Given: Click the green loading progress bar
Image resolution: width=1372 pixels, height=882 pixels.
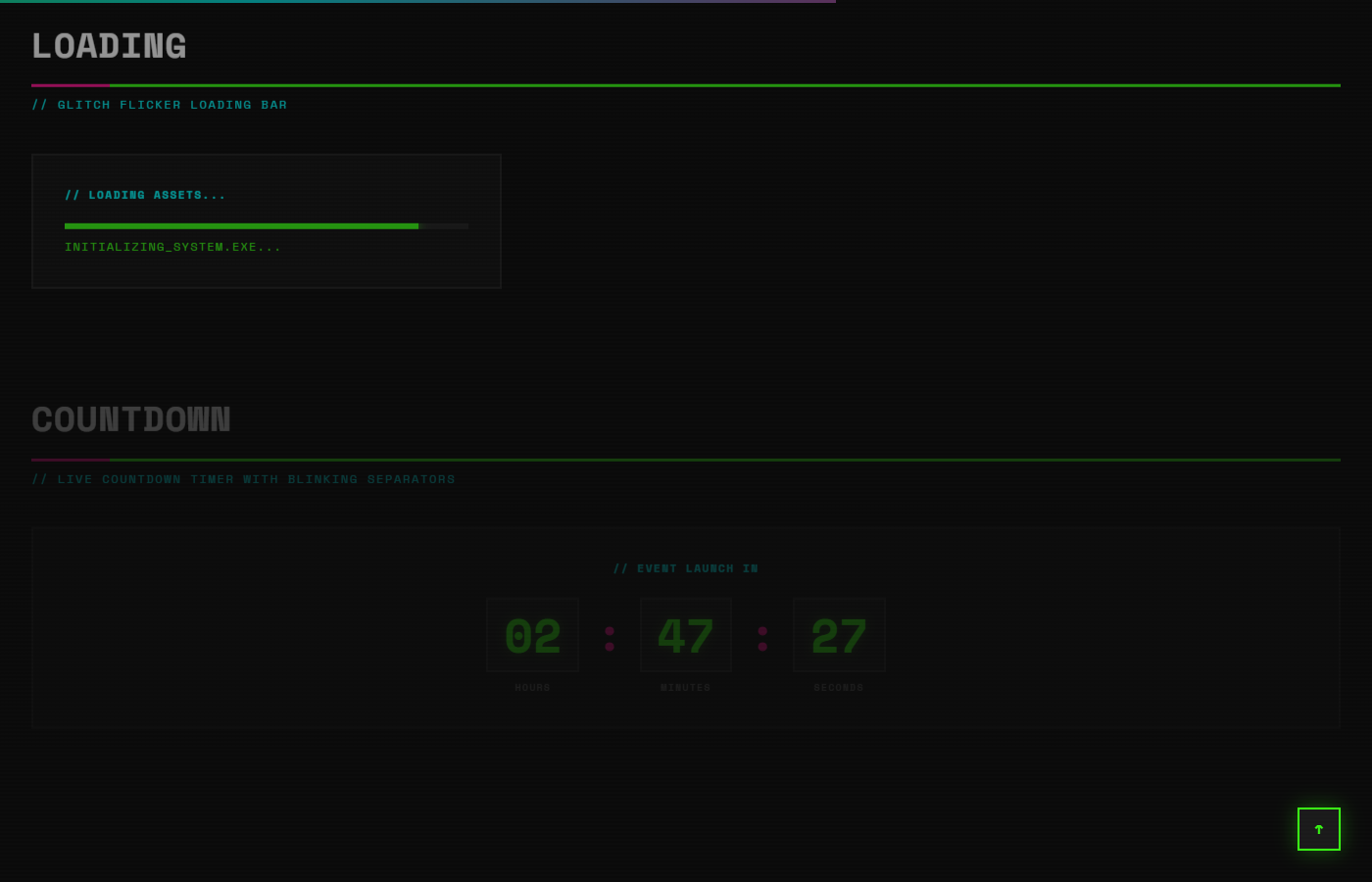Looking at the screenshot, I should coord(241,226).
